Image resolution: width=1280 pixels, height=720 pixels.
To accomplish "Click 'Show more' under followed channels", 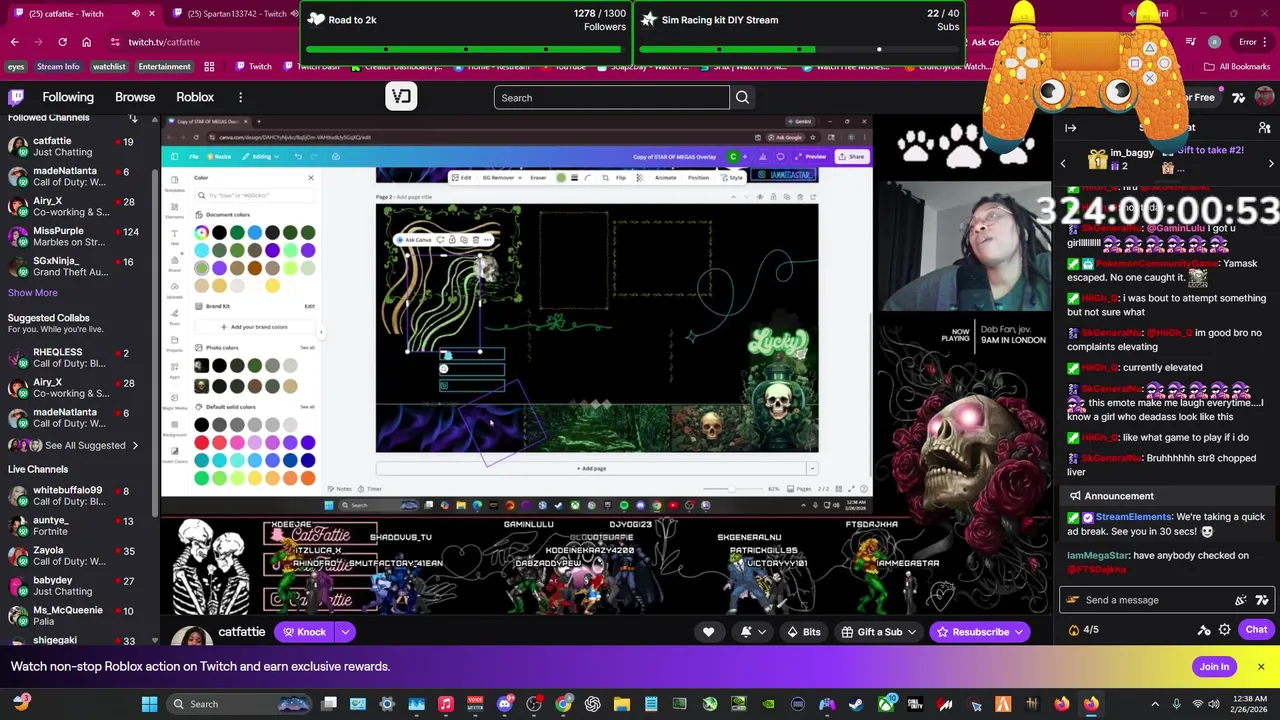I will click(33, 293).
